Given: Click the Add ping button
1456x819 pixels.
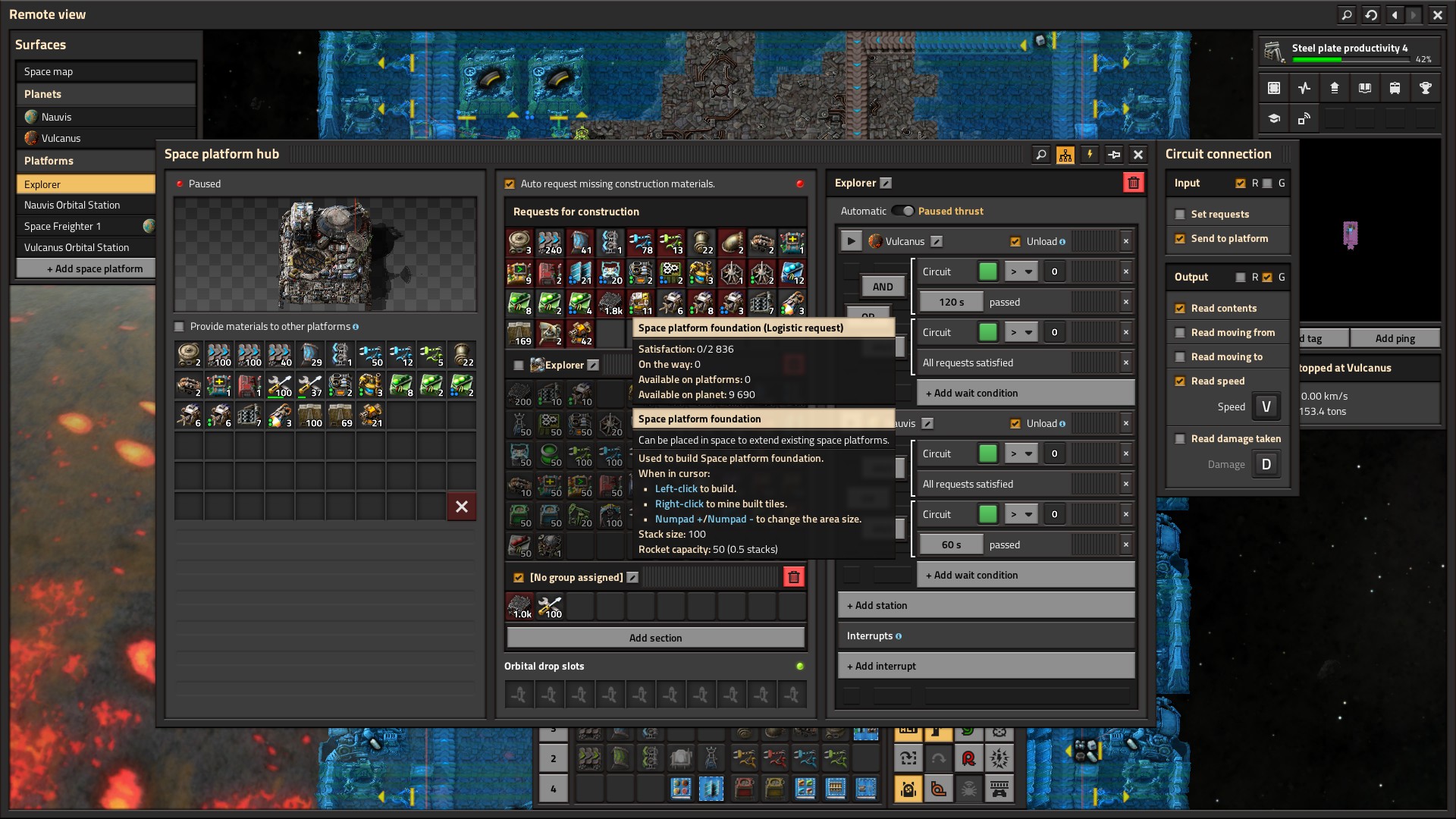Looking at the screenshot, I should click(1395, 338).
